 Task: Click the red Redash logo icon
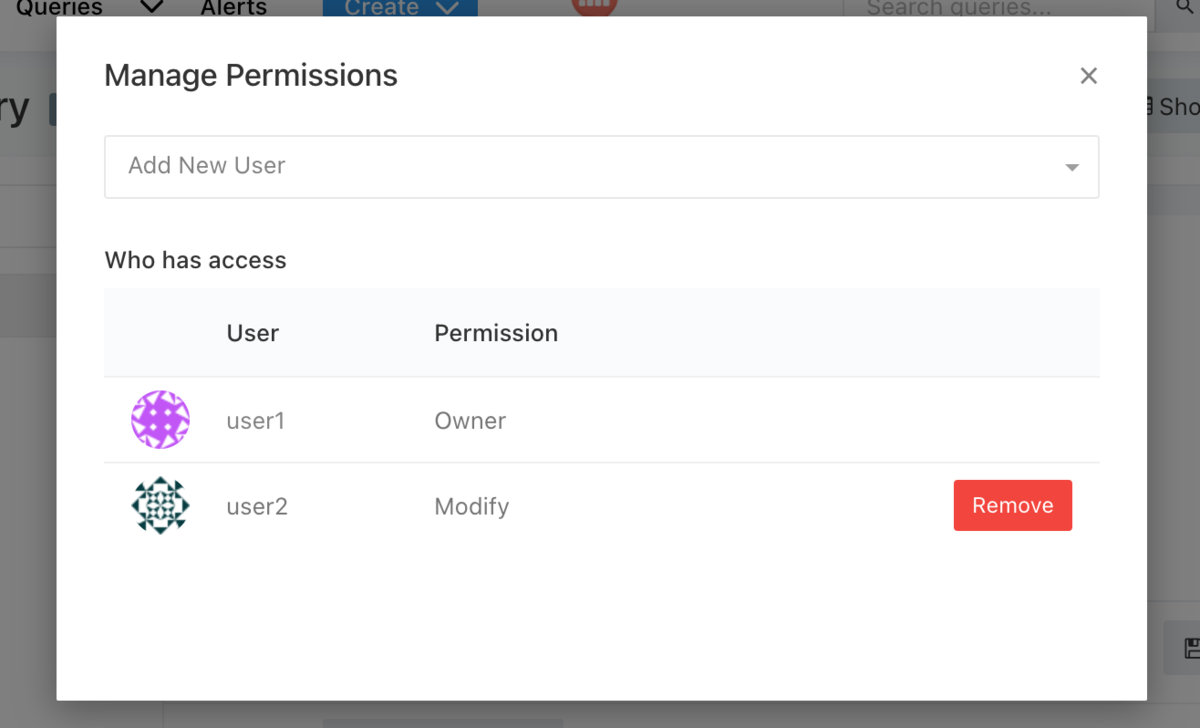(594, 6)
